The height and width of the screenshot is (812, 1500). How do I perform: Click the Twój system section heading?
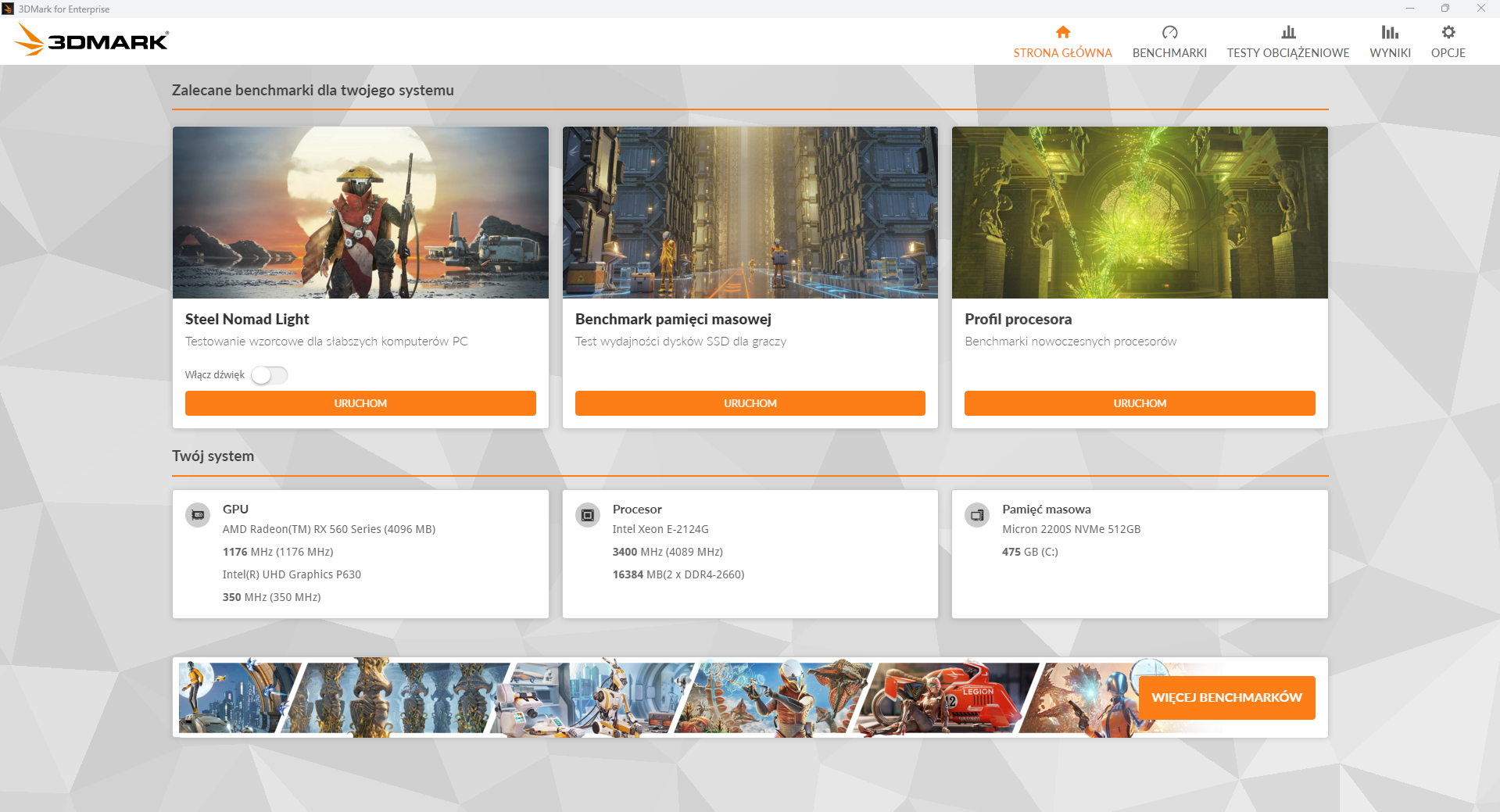pyautogui.click(x=213, y=456)
